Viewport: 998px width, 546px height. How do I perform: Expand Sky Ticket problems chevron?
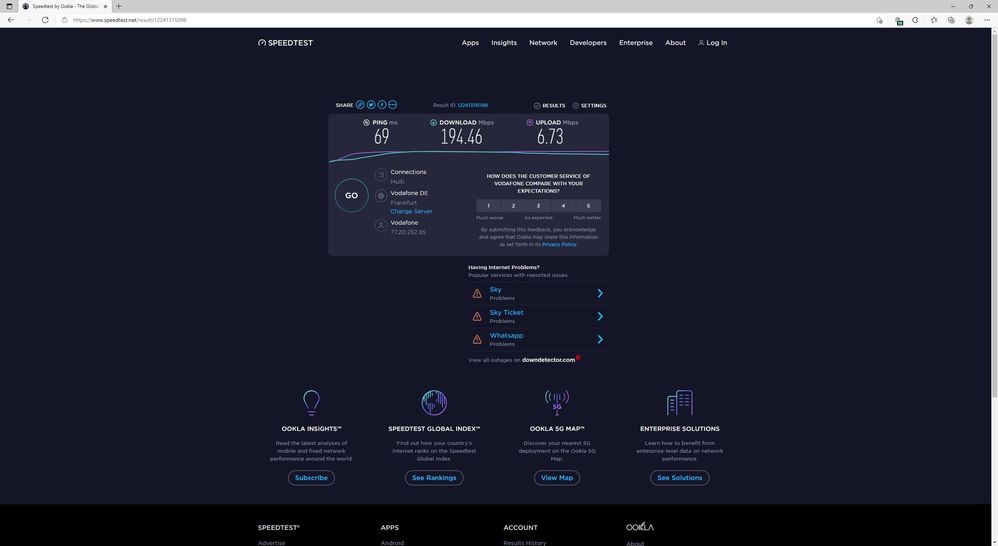[600, 316]
